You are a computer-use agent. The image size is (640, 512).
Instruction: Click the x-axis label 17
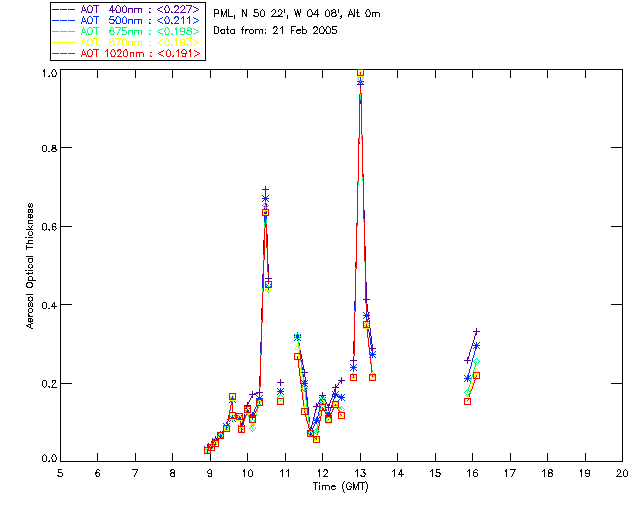click(510, 473)
